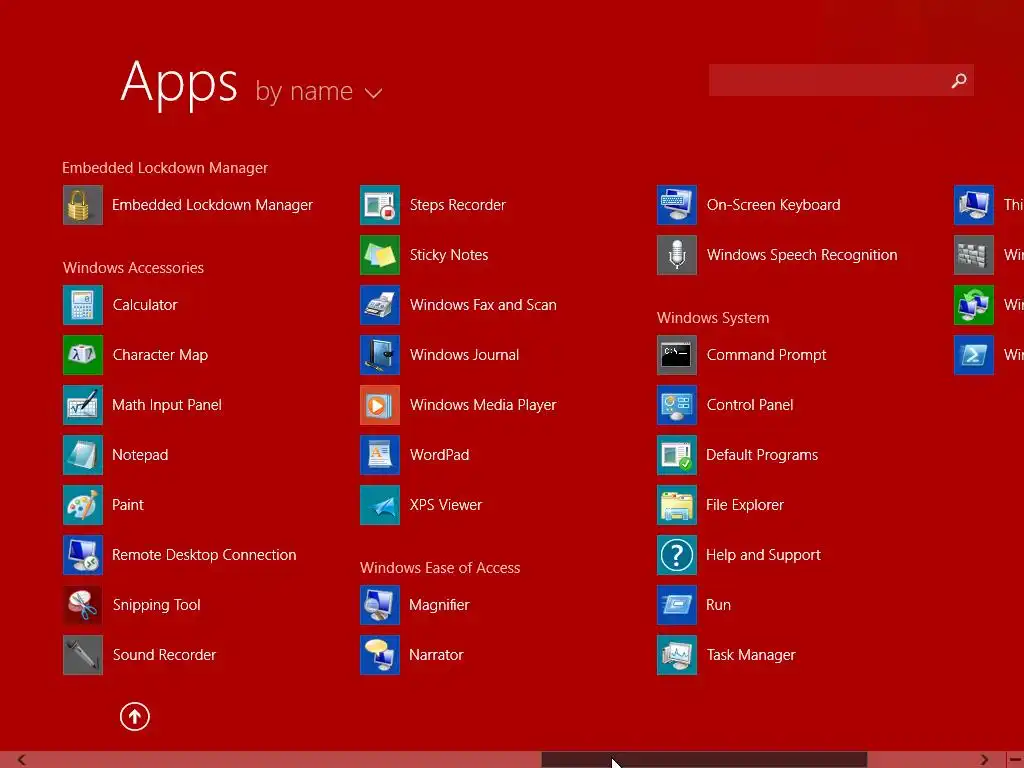Open the Embedded Lockdown Manager padlock icon
The image size is (1024, 768).
(x=83, y=205)
